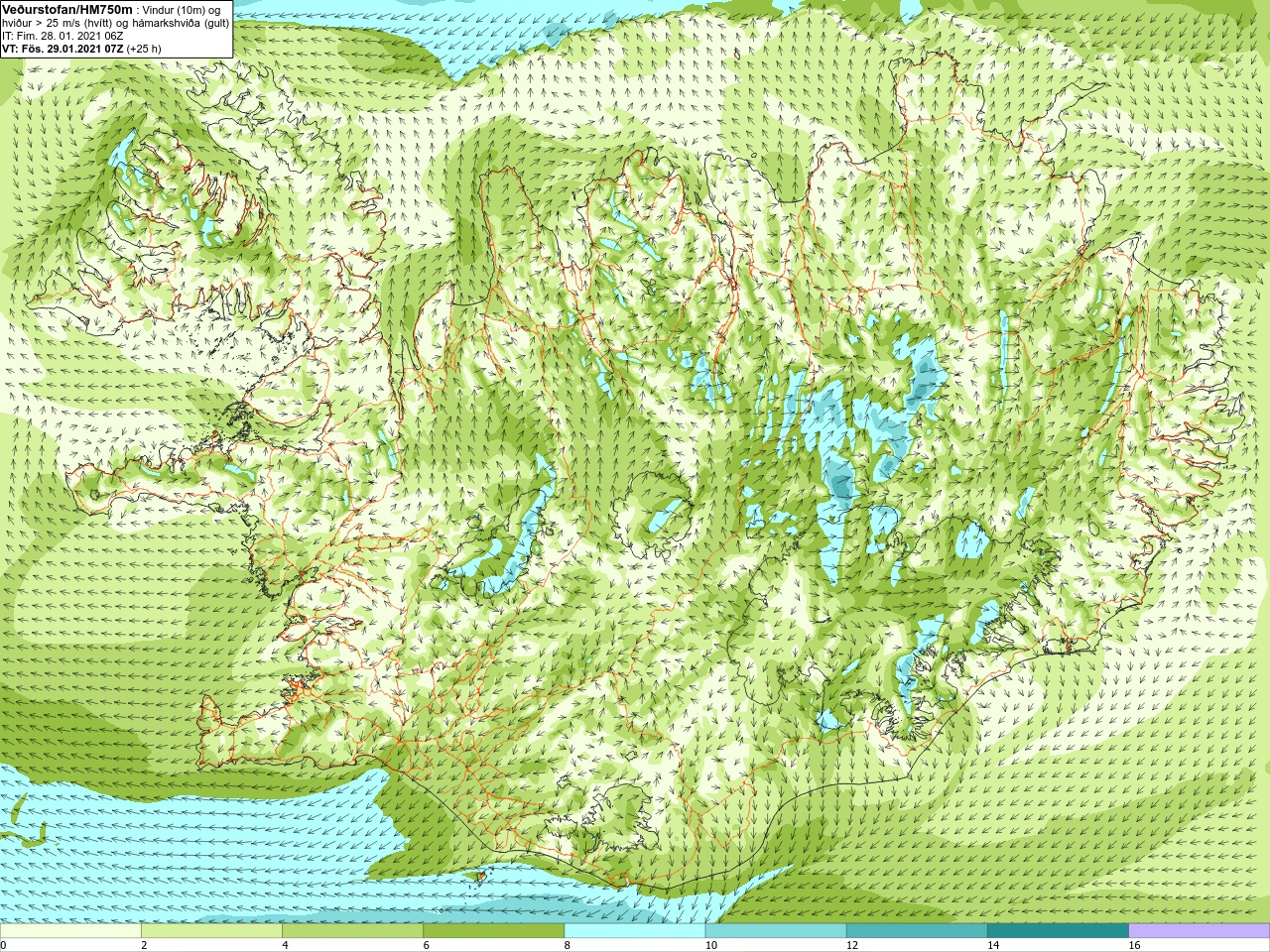Click the pale yellow 0–2 m/s legend swatch
The image size is (1270, 952).
(70, 931)
